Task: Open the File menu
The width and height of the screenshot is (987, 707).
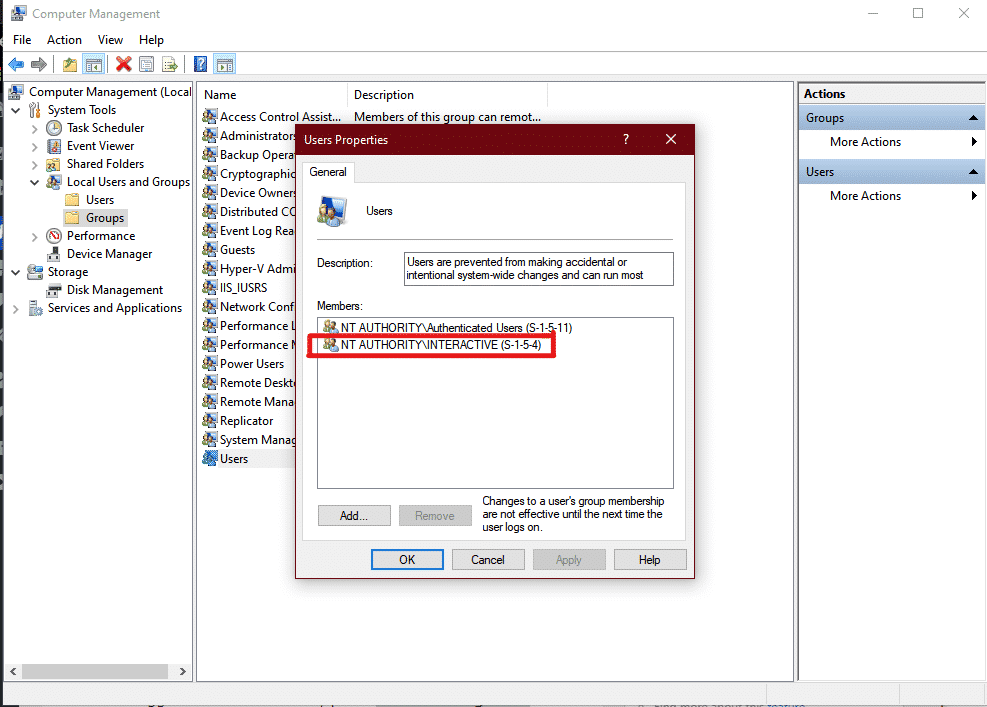Action: 22,40
